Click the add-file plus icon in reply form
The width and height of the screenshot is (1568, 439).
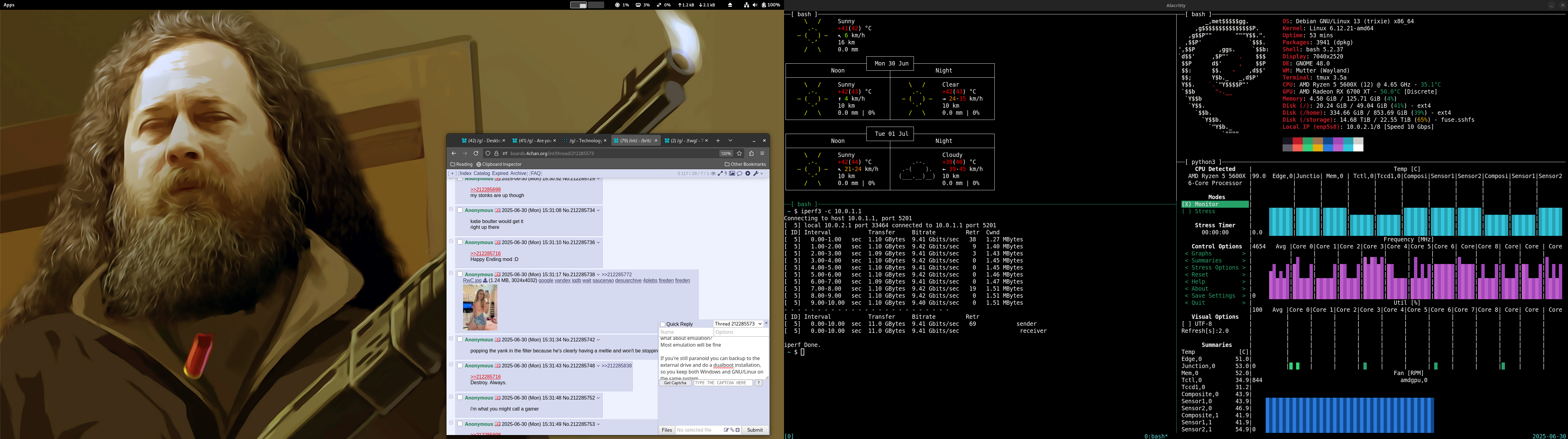coord(738,430)
